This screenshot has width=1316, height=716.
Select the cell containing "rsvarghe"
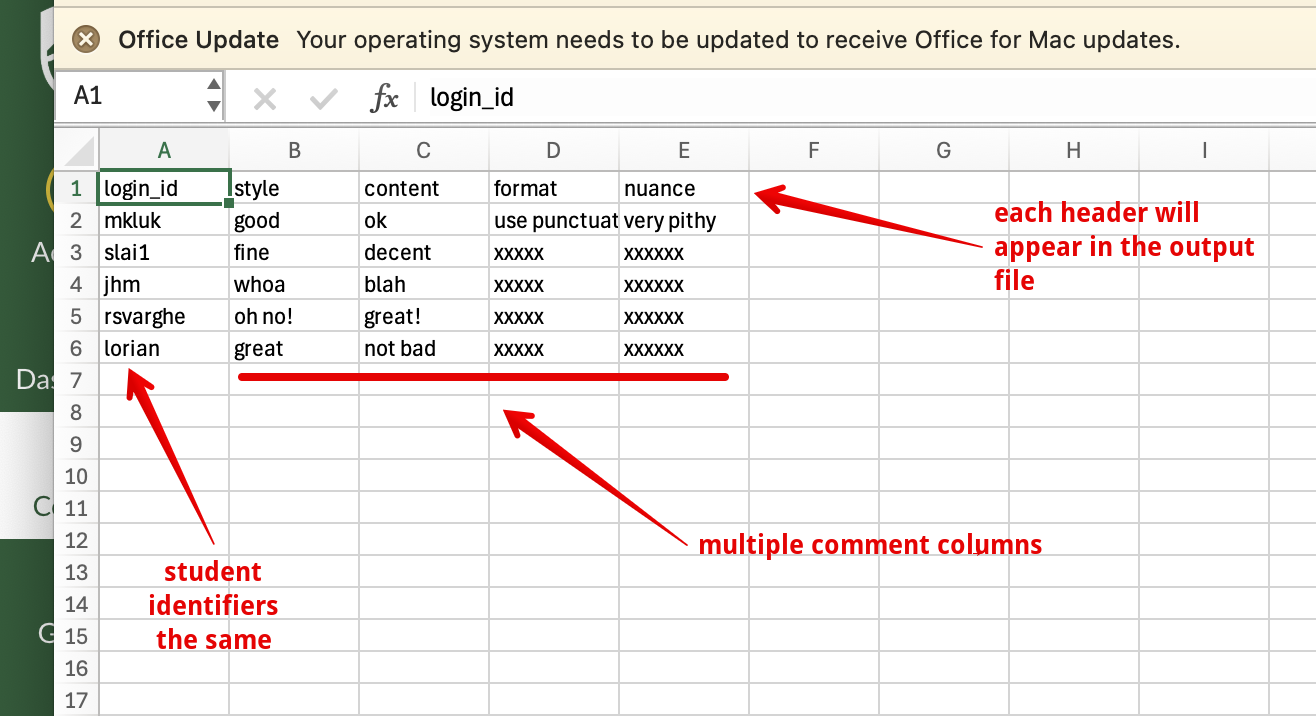(164, 317)
